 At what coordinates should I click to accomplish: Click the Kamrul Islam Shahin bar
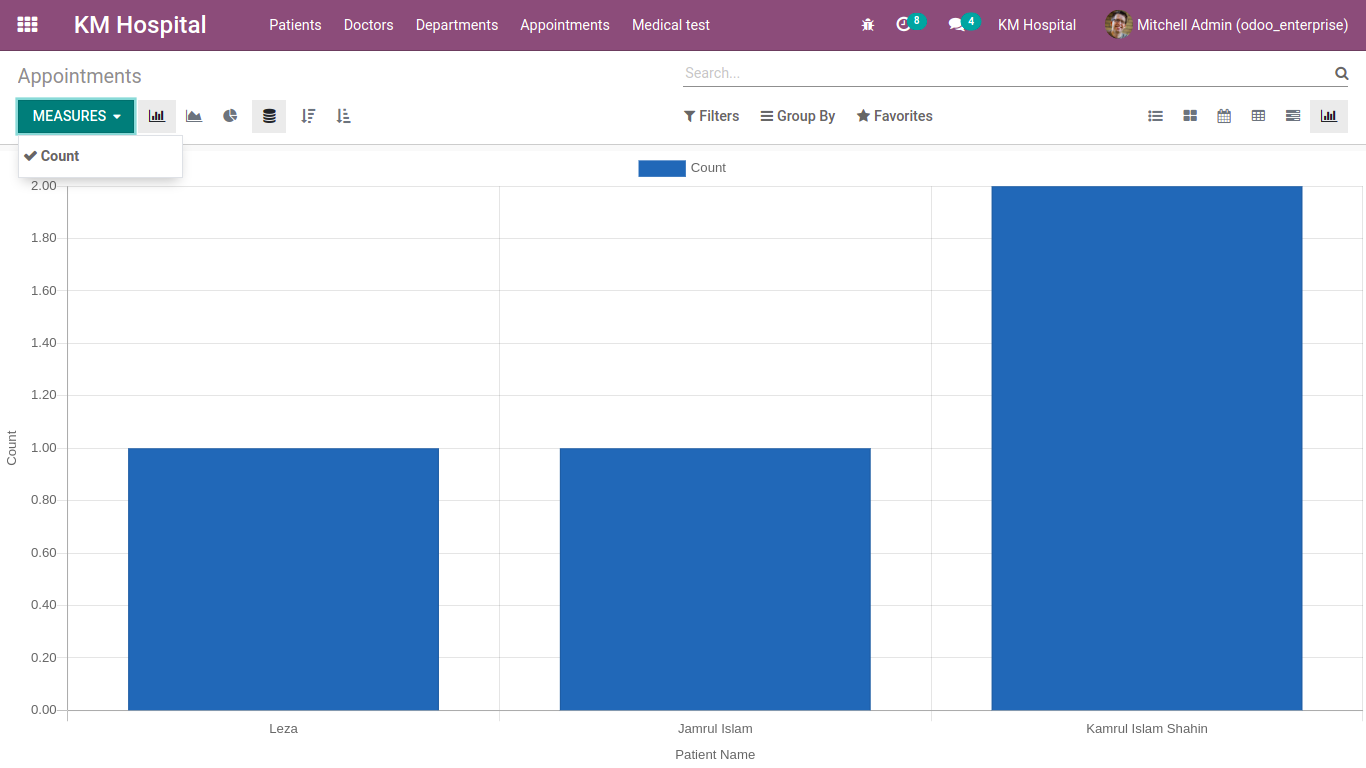click(x=1147, y=448)
